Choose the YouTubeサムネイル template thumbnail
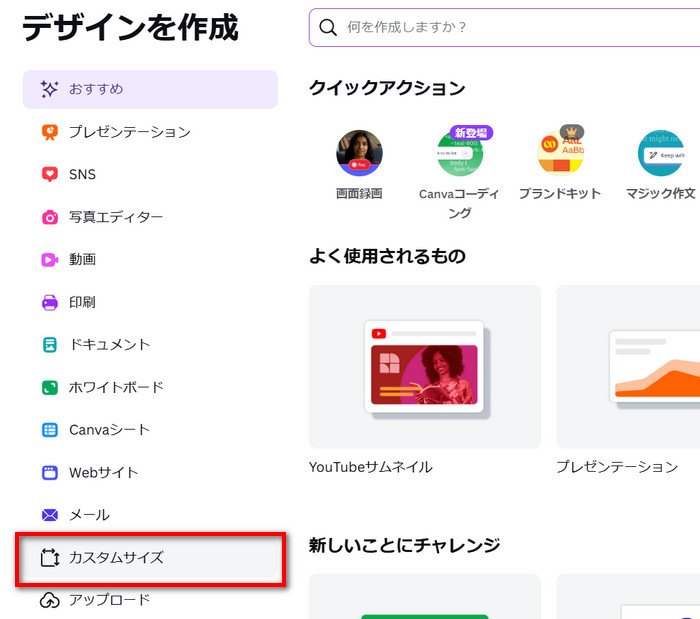 click(425, 366)
